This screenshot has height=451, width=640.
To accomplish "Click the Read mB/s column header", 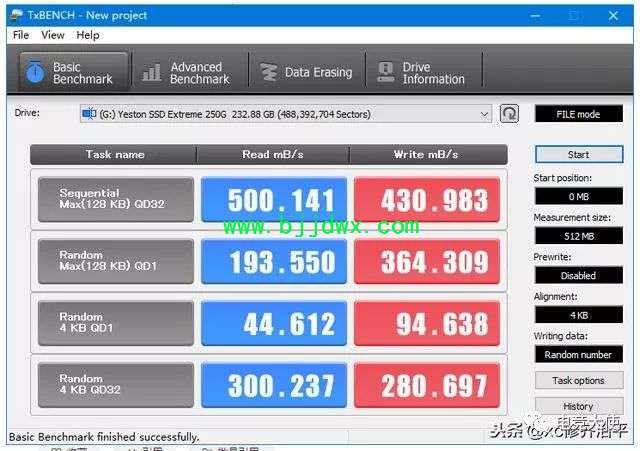I will 273,154.
